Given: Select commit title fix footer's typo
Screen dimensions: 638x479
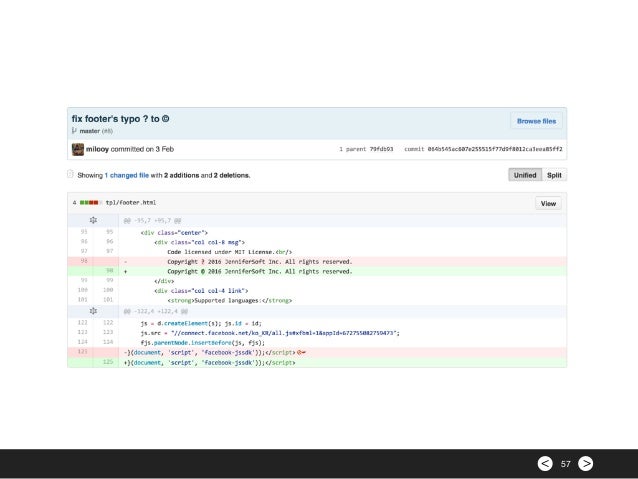Looking at the screenshot, I should click(x=120, y=119).
